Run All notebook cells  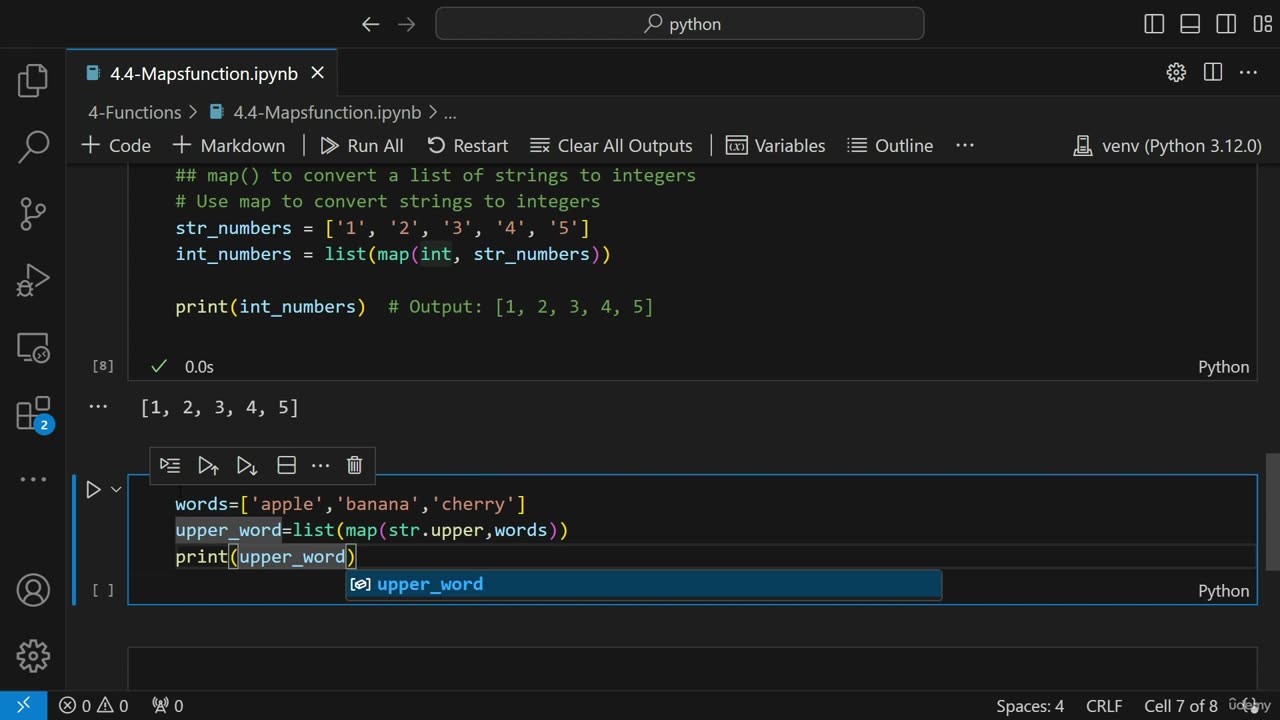(x=362, y=145)
